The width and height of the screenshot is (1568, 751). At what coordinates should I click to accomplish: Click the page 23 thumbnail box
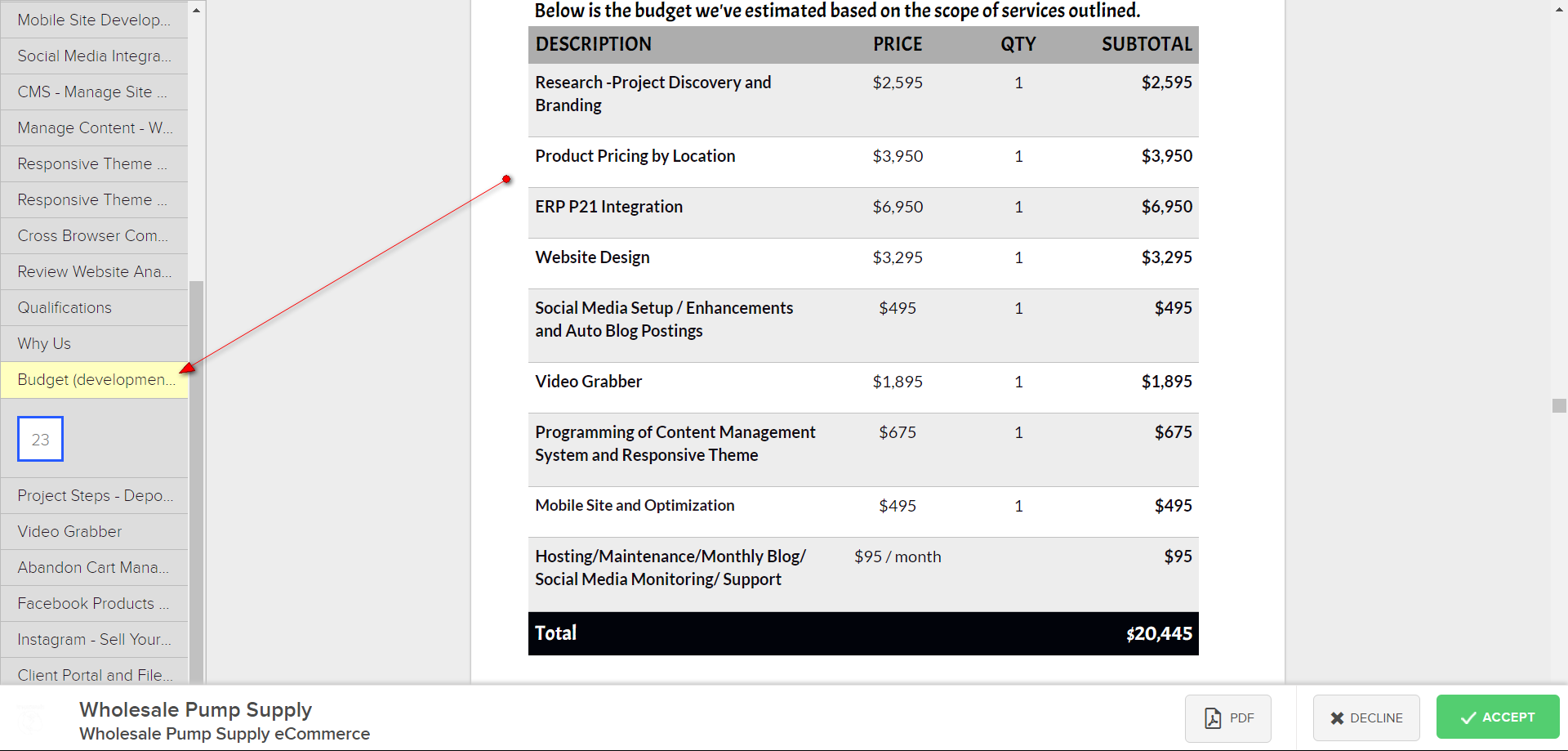point(41,439)
